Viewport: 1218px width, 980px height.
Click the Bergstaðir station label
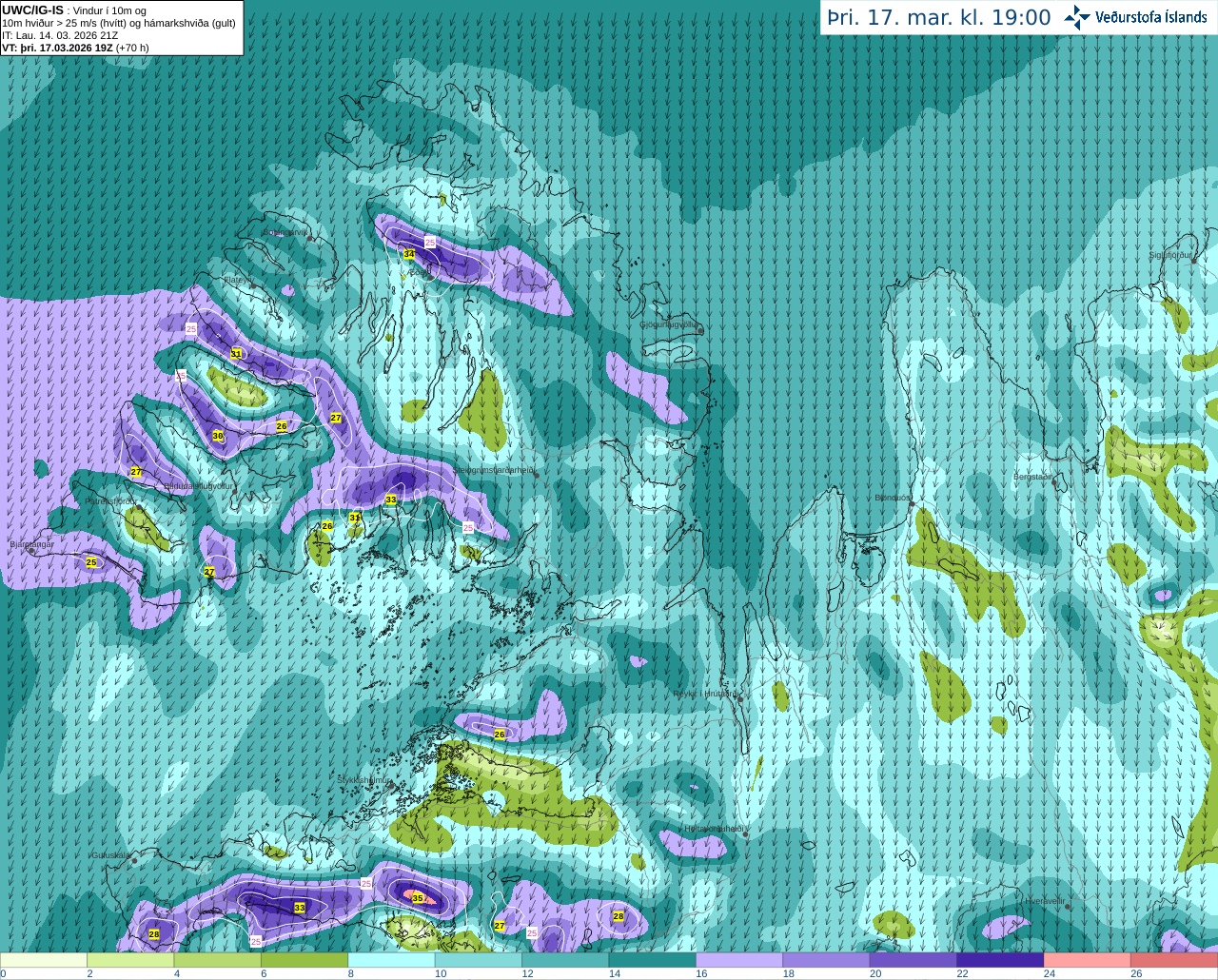point(1032,477)
